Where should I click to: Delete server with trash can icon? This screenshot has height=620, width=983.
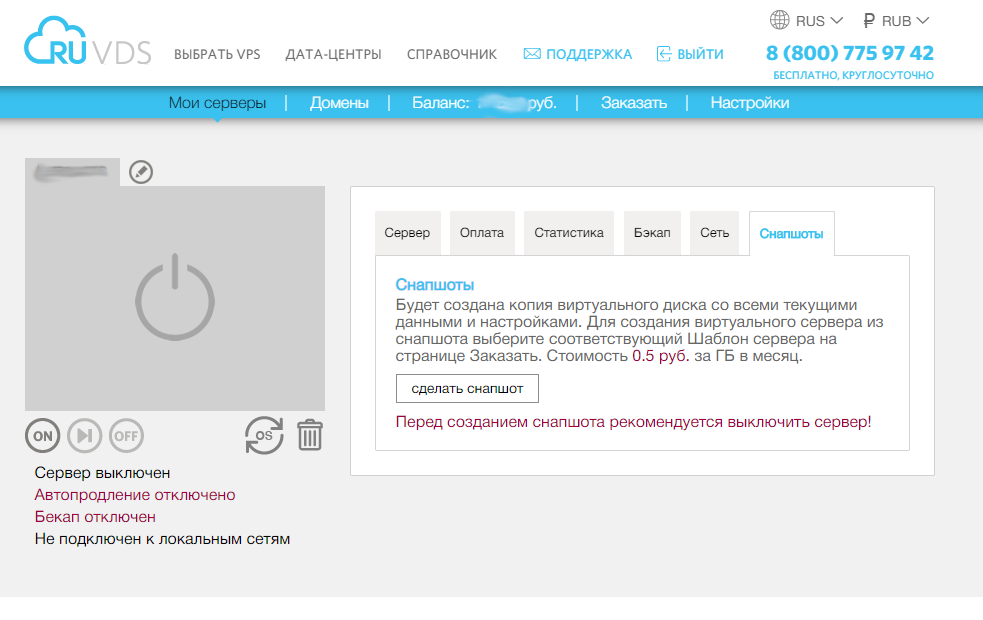pyautogui.click(x=310, y=435)
